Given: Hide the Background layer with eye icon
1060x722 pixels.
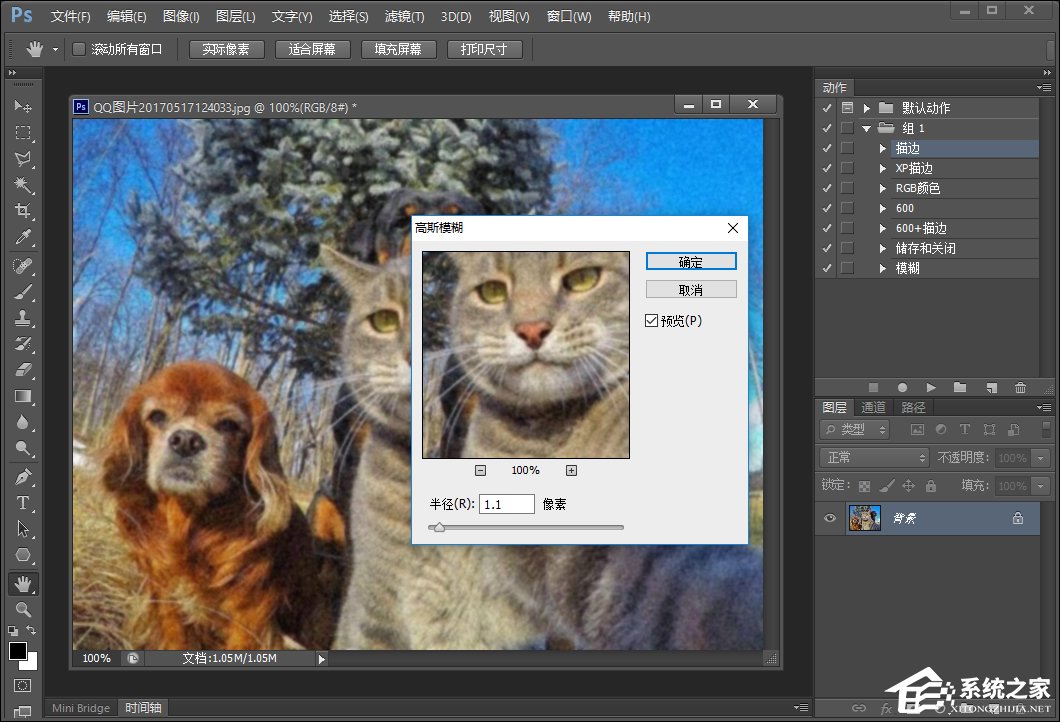Looking at the screenshot, I should click(829, 518).
